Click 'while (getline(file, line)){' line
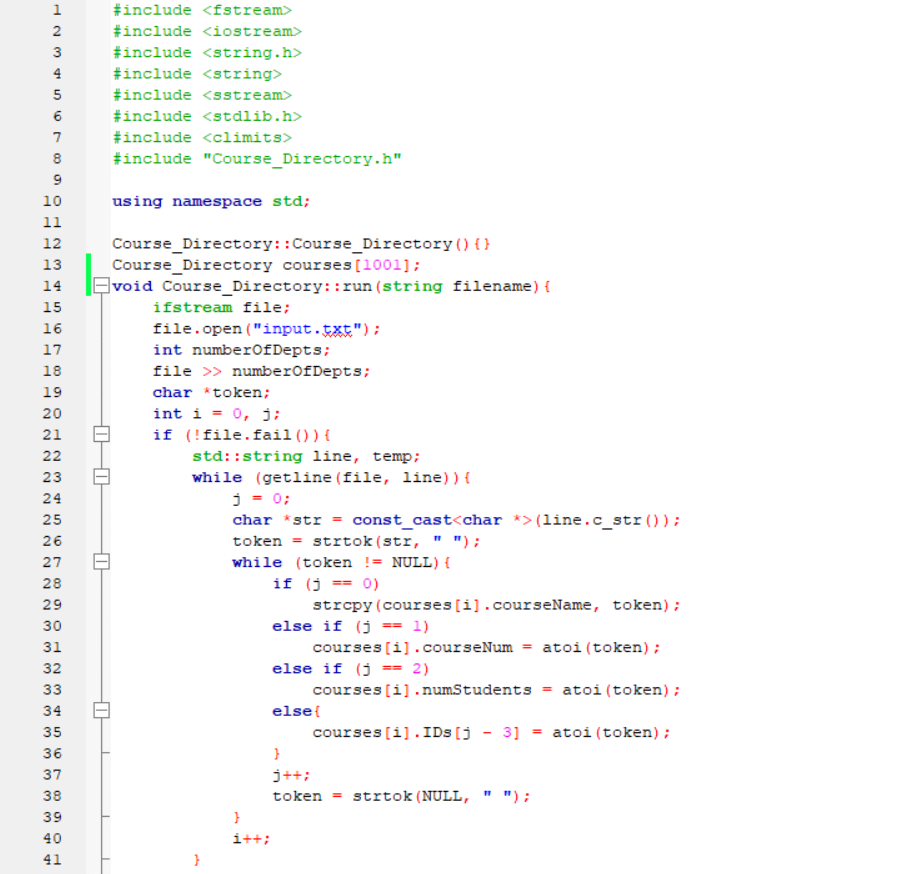Image resolution: width=905 pixels, height=874 pixels. point(332,477)
